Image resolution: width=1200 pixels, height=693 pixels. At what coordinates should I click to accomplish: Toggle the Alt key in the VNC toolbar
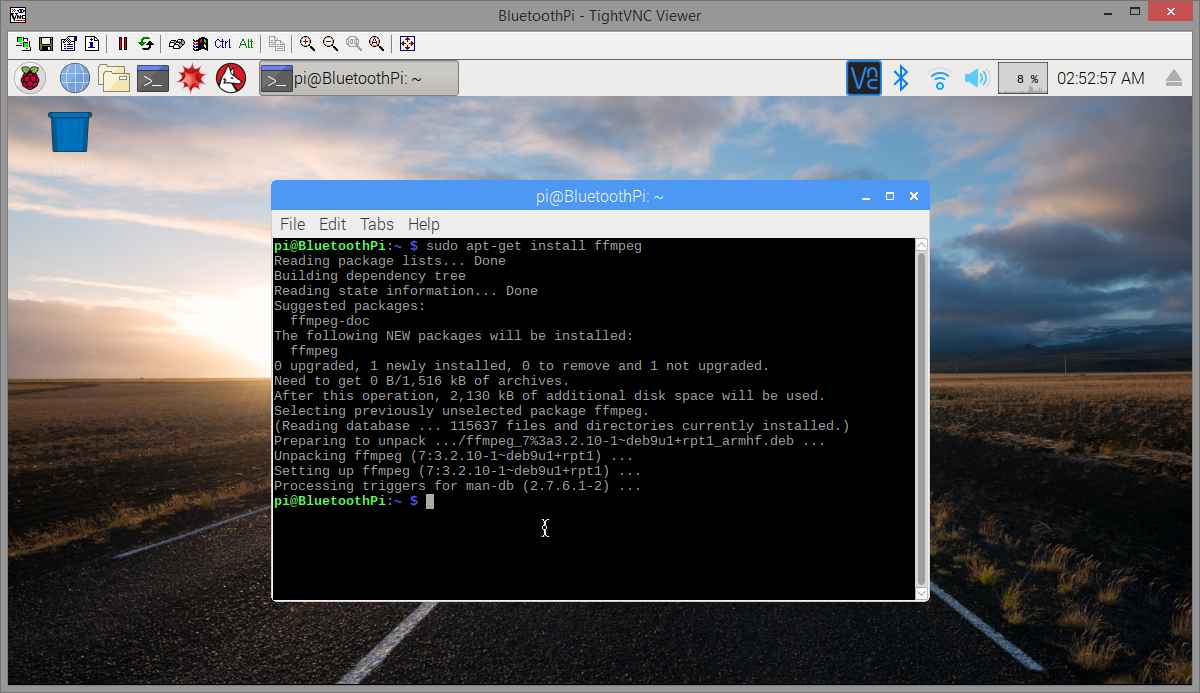click(246, 44)
